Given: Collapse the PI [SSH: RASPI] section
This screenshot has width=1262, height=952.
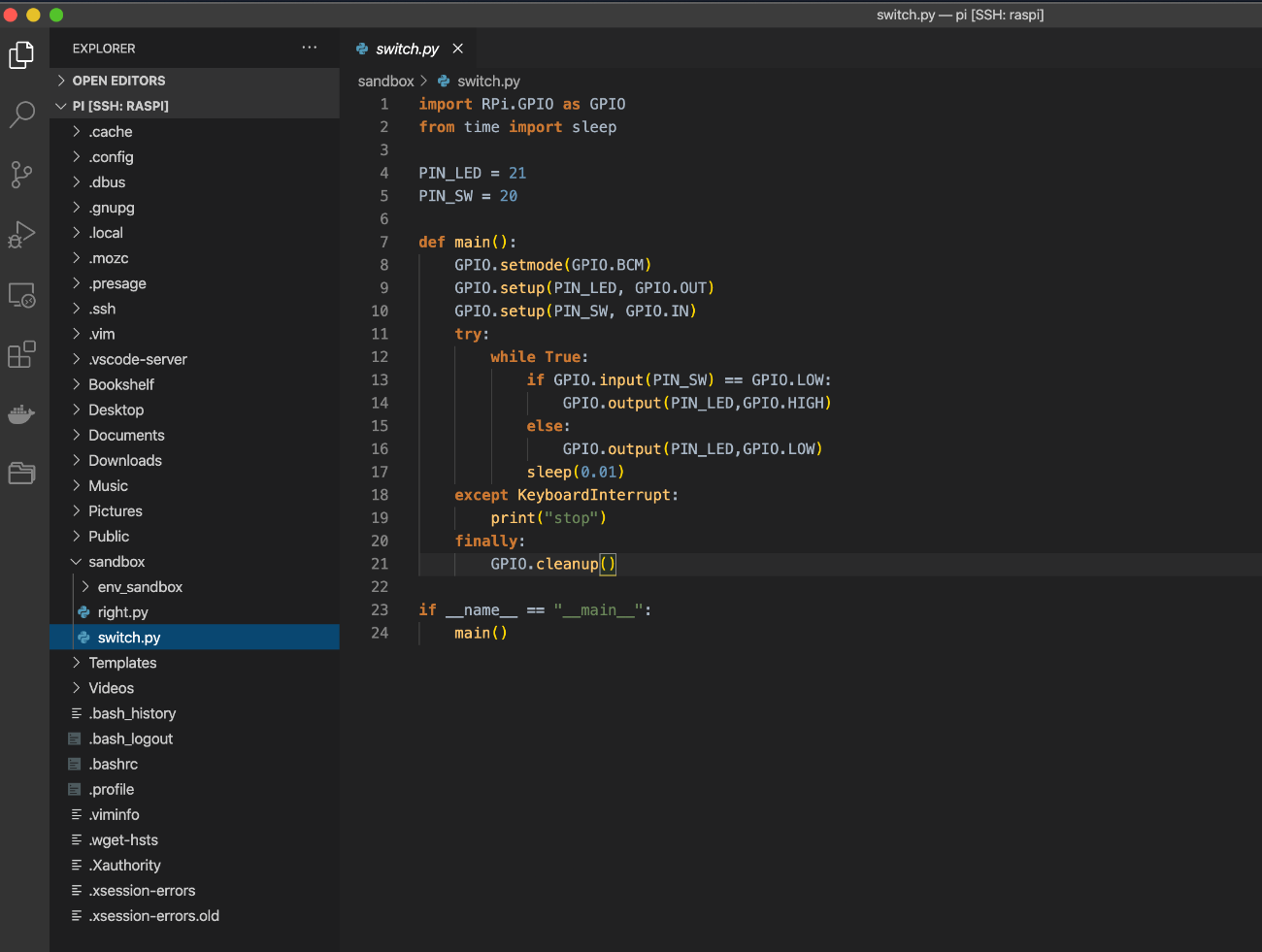Looking at the screenshot, I should tap(120, 106).
